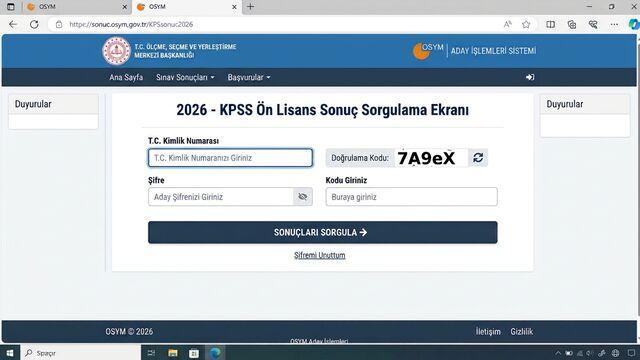Click the browser back arrow
640x360 pixels.
pos(13,24)
